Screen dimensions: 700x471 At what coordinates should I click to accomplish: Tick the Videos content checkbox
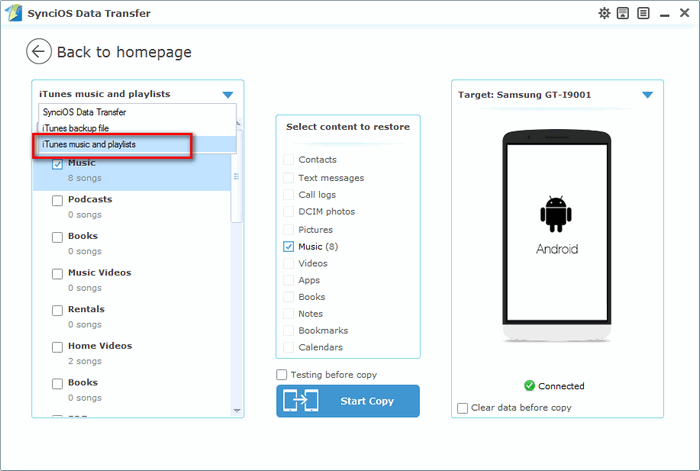coord(288,263)
